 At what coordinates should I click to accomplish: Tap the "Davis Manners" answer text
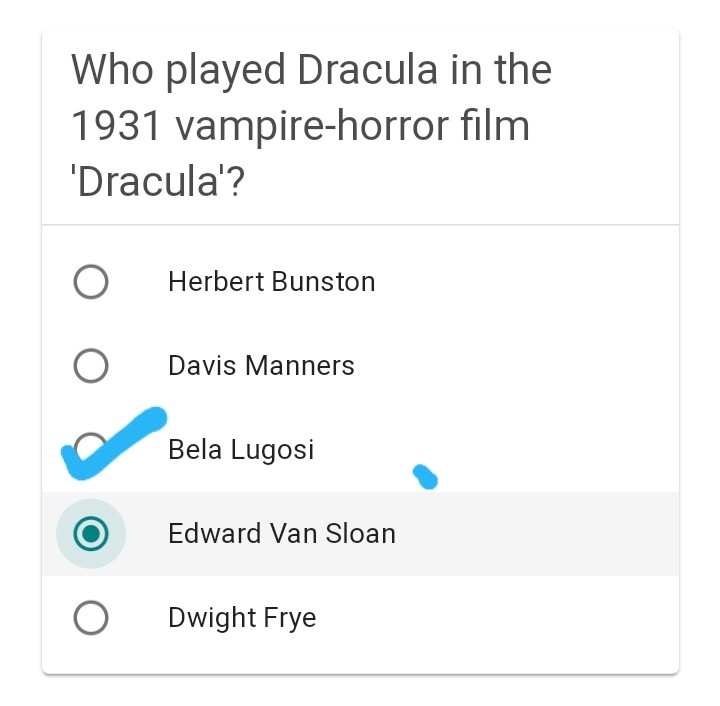(261, 366)
